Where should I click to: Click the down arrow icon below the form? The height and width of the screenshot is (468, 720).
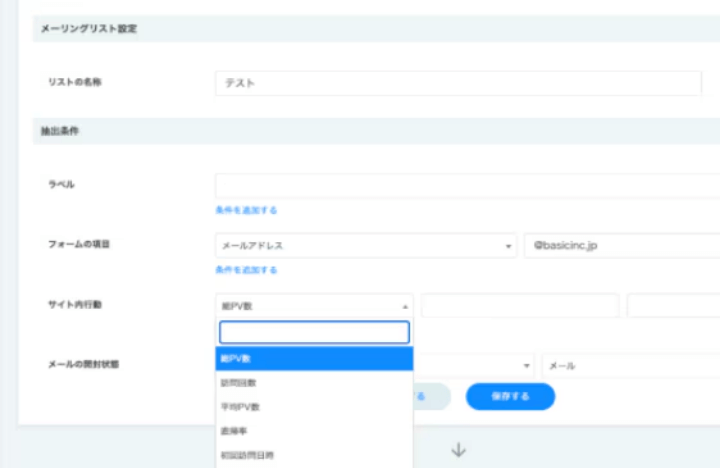coord(458,450)
